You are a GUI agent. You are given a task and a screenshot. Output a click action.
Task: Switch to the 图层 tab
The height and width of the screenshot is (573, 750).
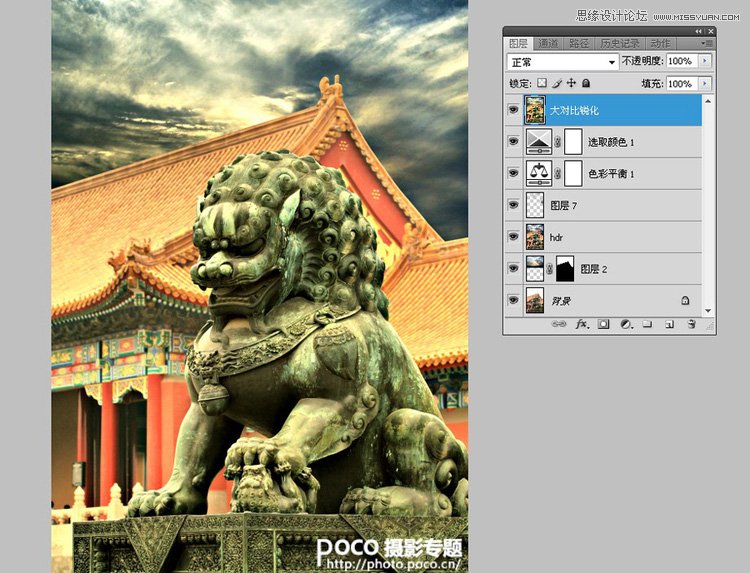coord(518,44)
